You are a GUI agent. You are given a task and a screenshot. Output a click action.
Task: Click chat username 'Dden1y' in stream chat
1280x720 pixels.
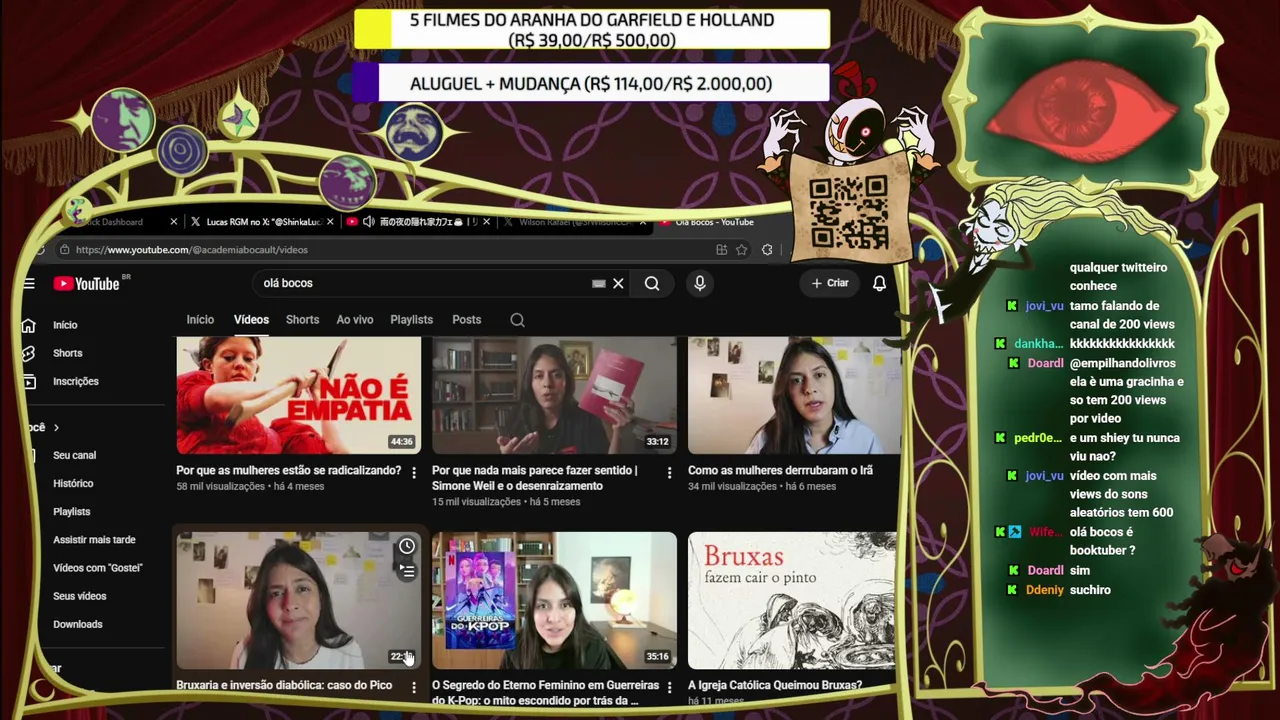pyautogui.click(x=1045, y=590)
